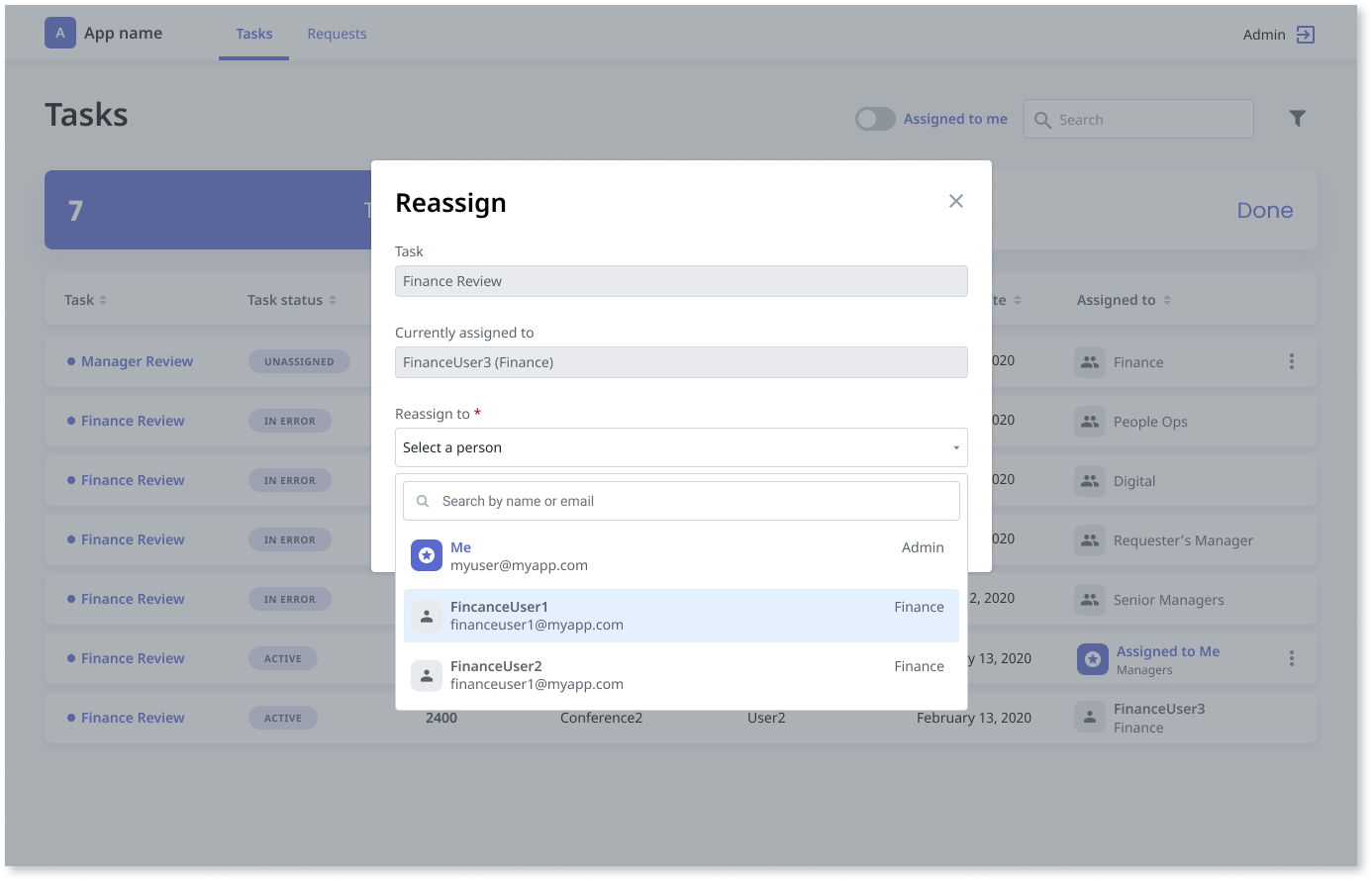The image size is (1372, 881).
Task: Open the filter funnel icon
Action: (1297, 118)
